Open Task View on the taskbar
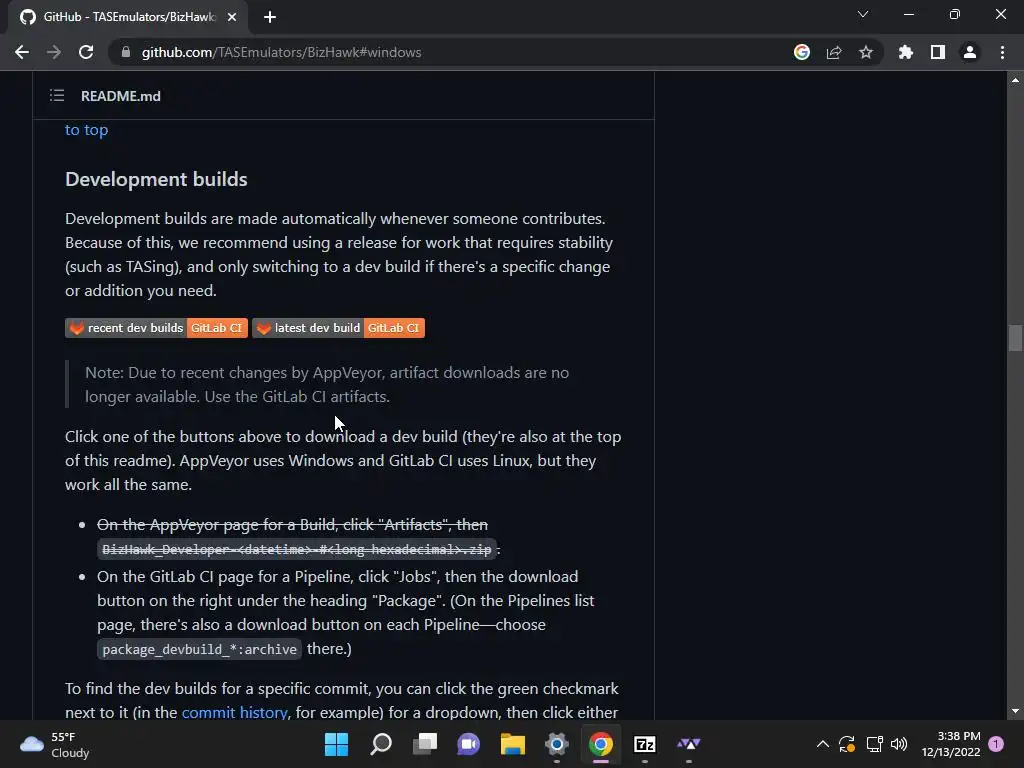Screen dimensions: 1024x768 [x=424, y=744]
